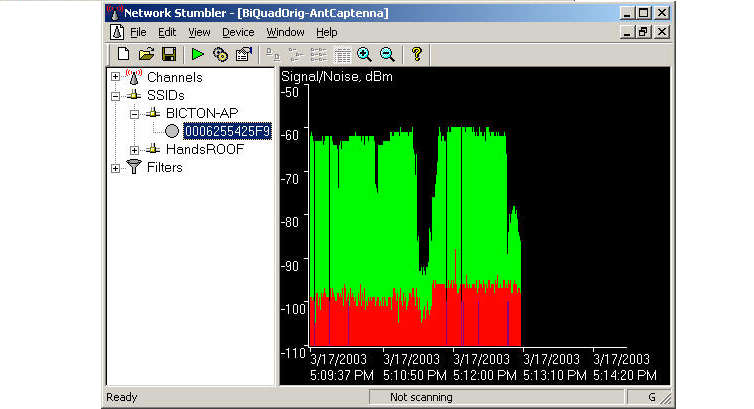Zoom out on the graph

tap(388, 54)
